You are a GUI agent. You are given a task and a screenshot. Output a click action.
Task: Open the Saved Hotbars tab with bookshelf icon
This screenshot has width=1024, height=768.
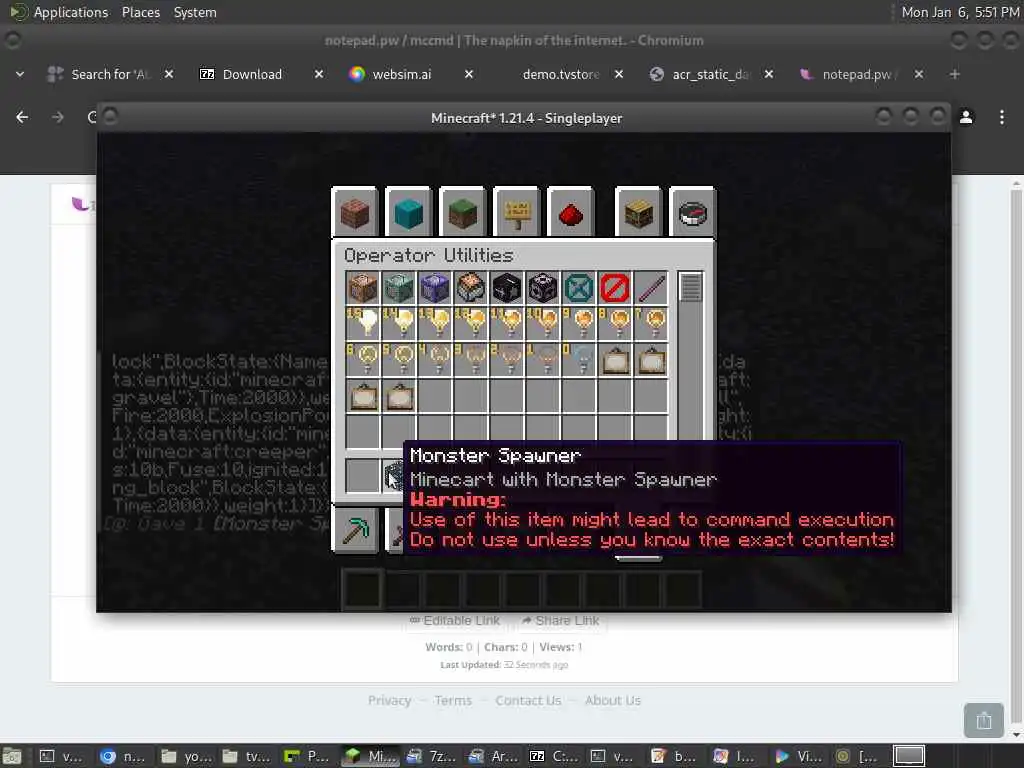(x=639, y=213)
